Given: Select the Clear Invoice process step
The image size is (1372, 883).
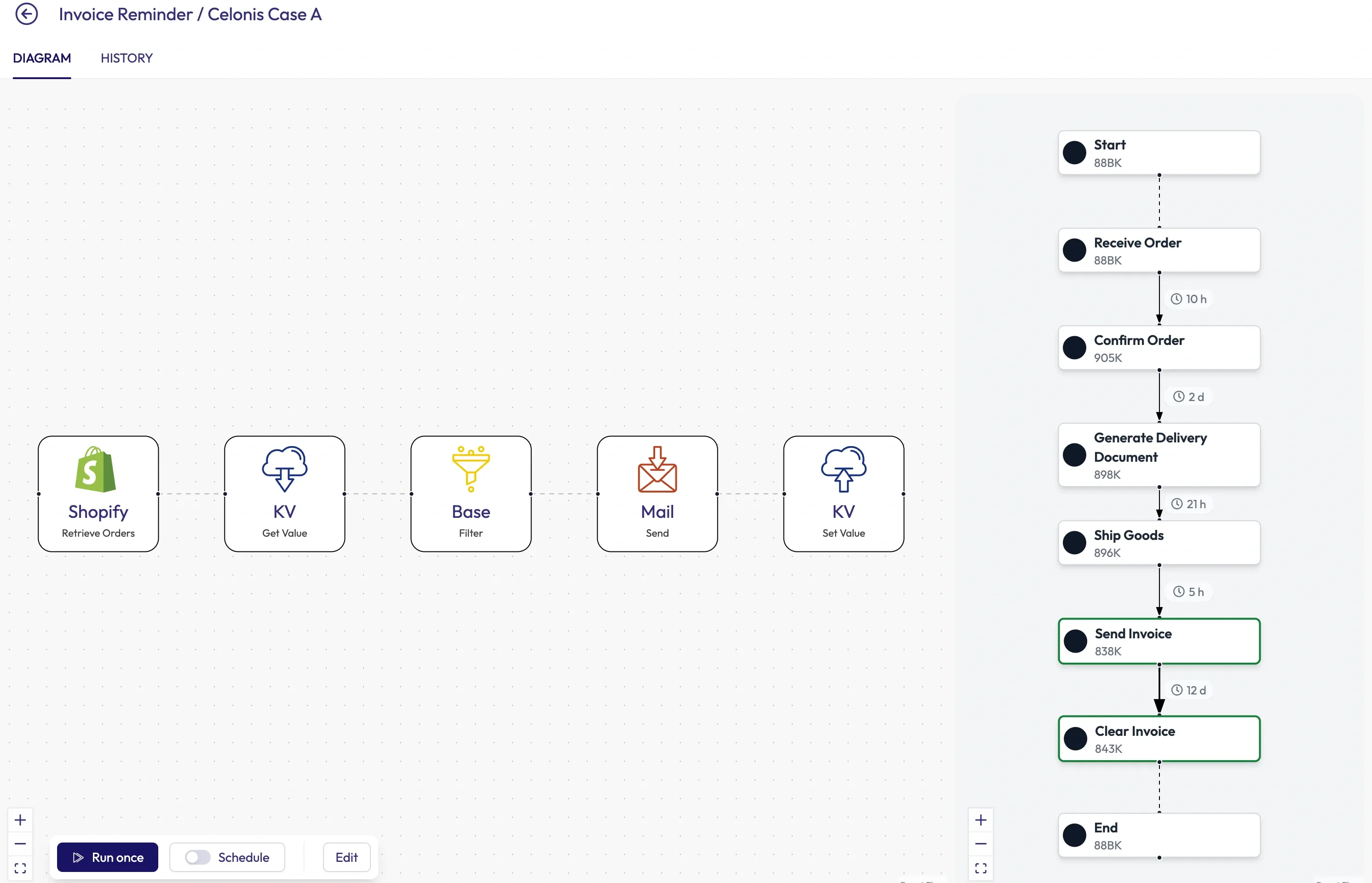Looking at the screenshot, I should click(x=1159, y=739).
